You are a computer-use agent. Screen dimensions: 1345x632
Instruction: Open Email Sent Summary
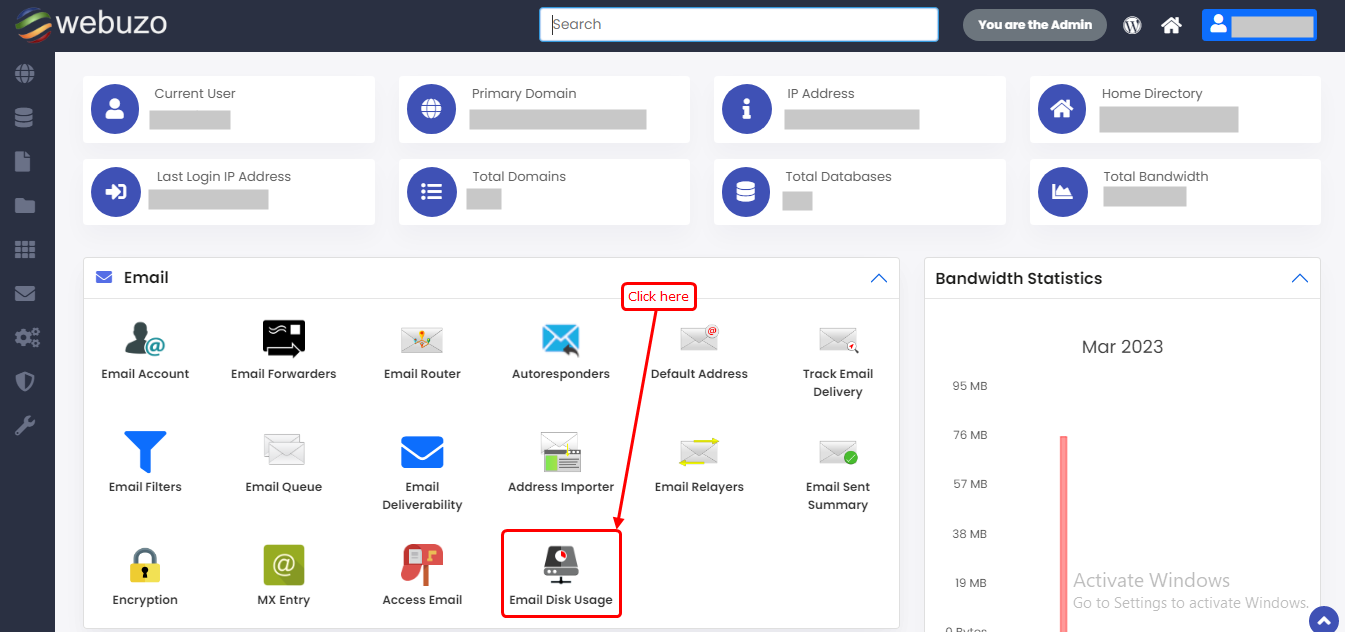pyautogui.click(x=837, y=453)
